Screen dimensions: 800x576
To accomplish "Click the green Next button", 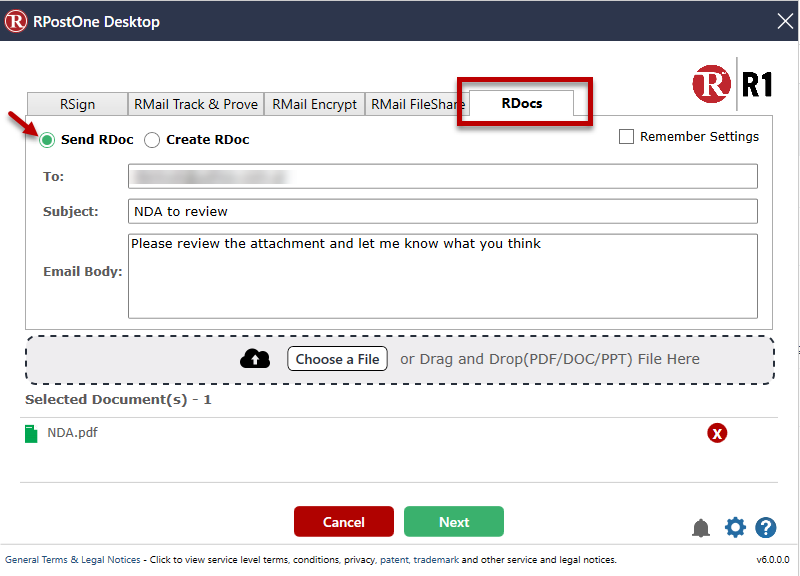I will coord(453,521).
